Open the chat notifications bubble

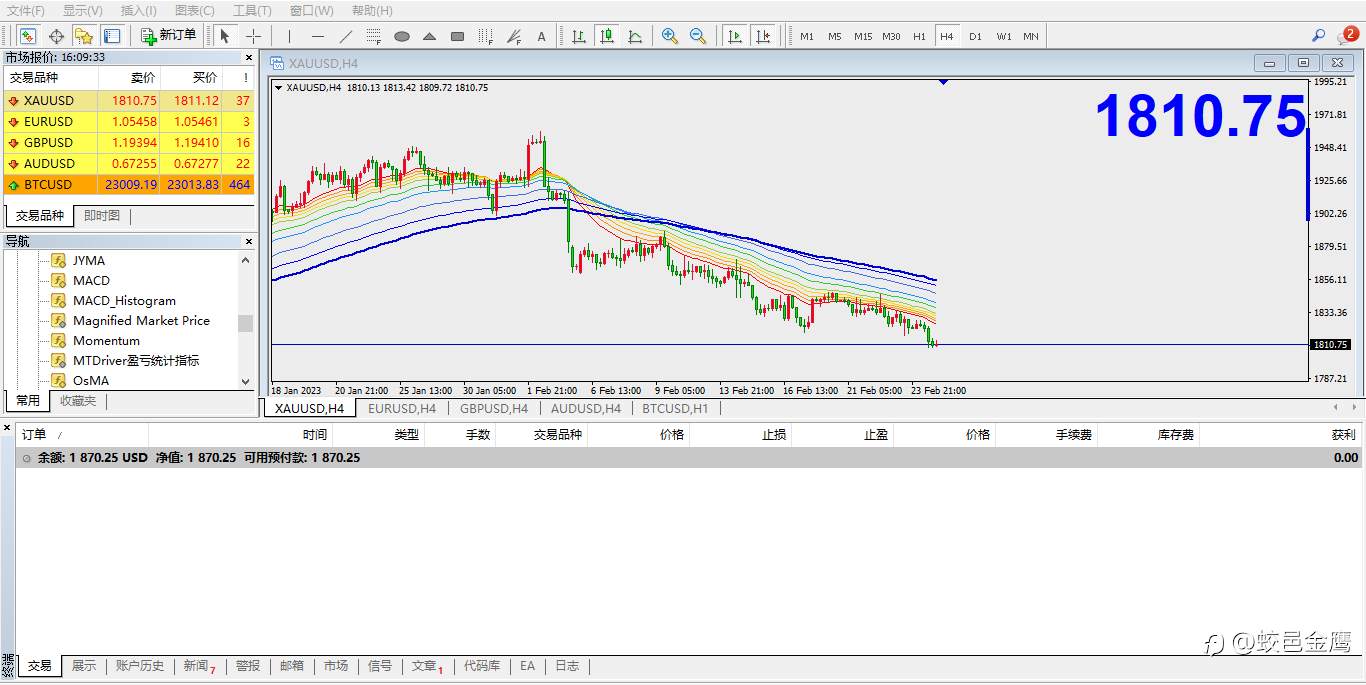1347,36
